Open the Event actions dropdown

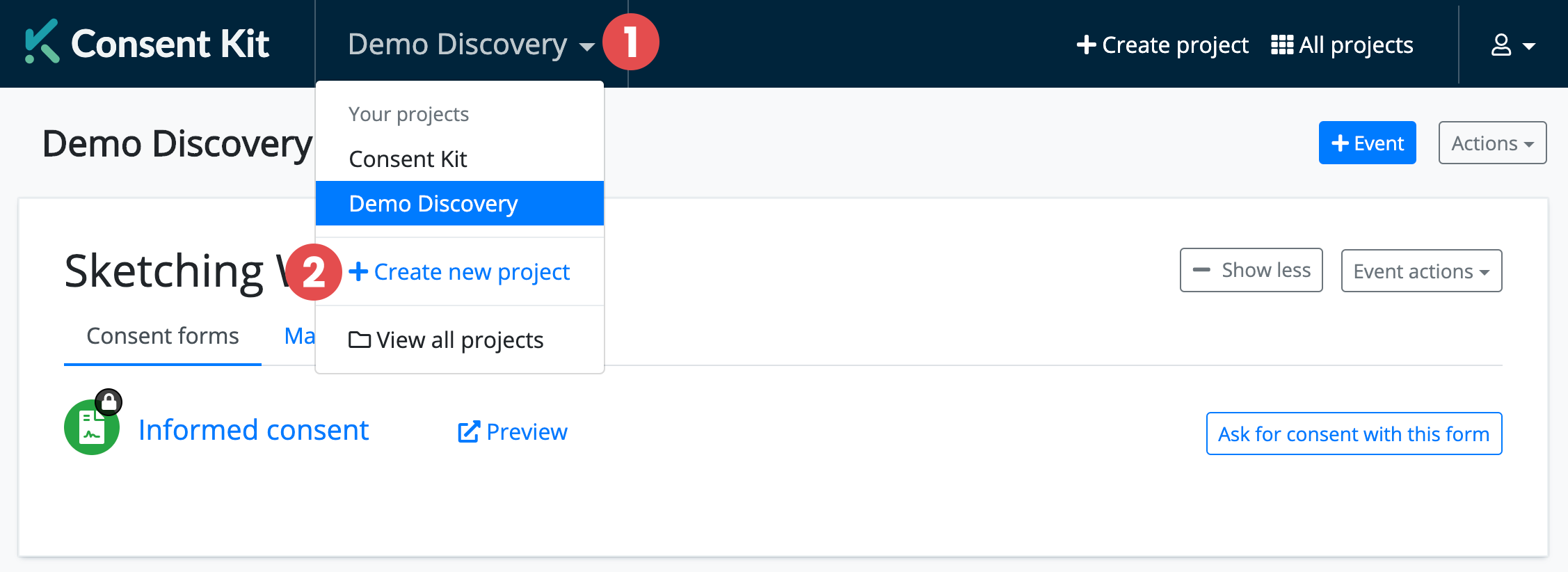1421,271
